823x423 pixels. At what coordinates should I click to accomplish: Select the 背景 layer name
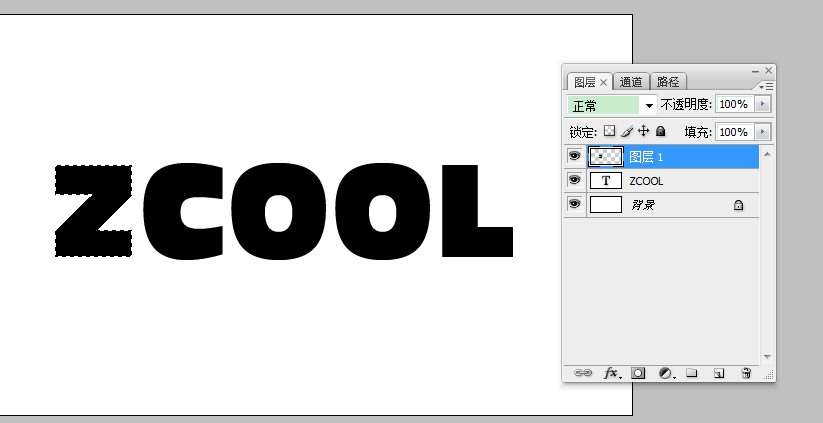pyautogui.click(x=642, y=205)
